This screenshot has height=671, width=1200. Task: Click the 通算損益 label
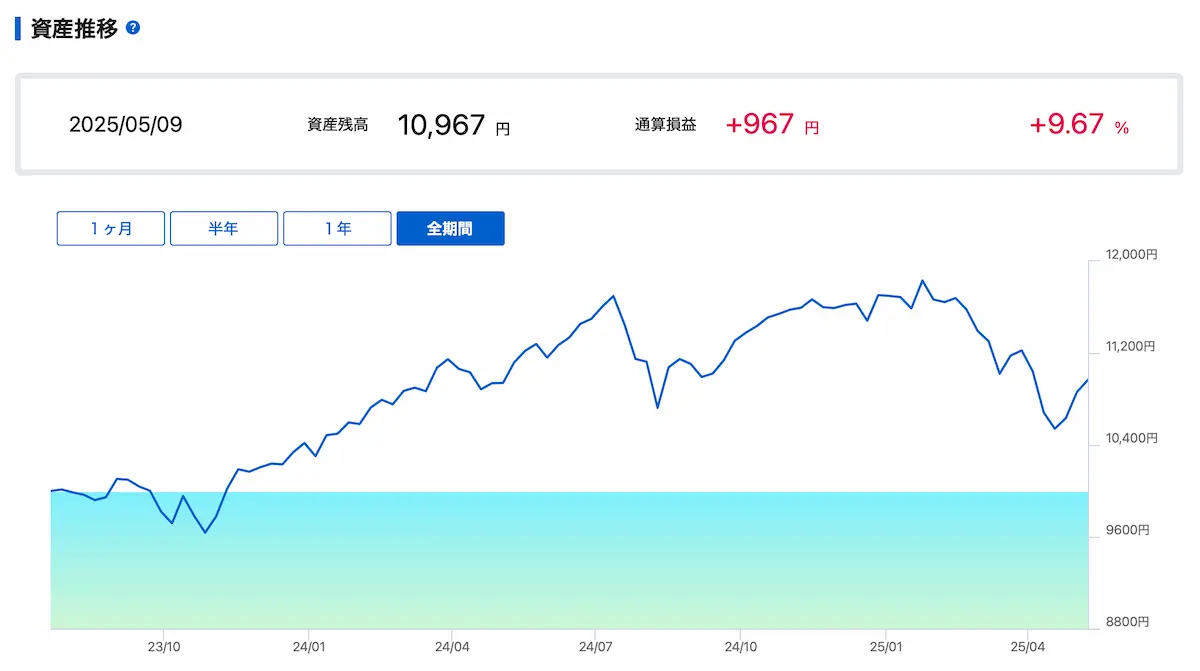coord(665,126)
